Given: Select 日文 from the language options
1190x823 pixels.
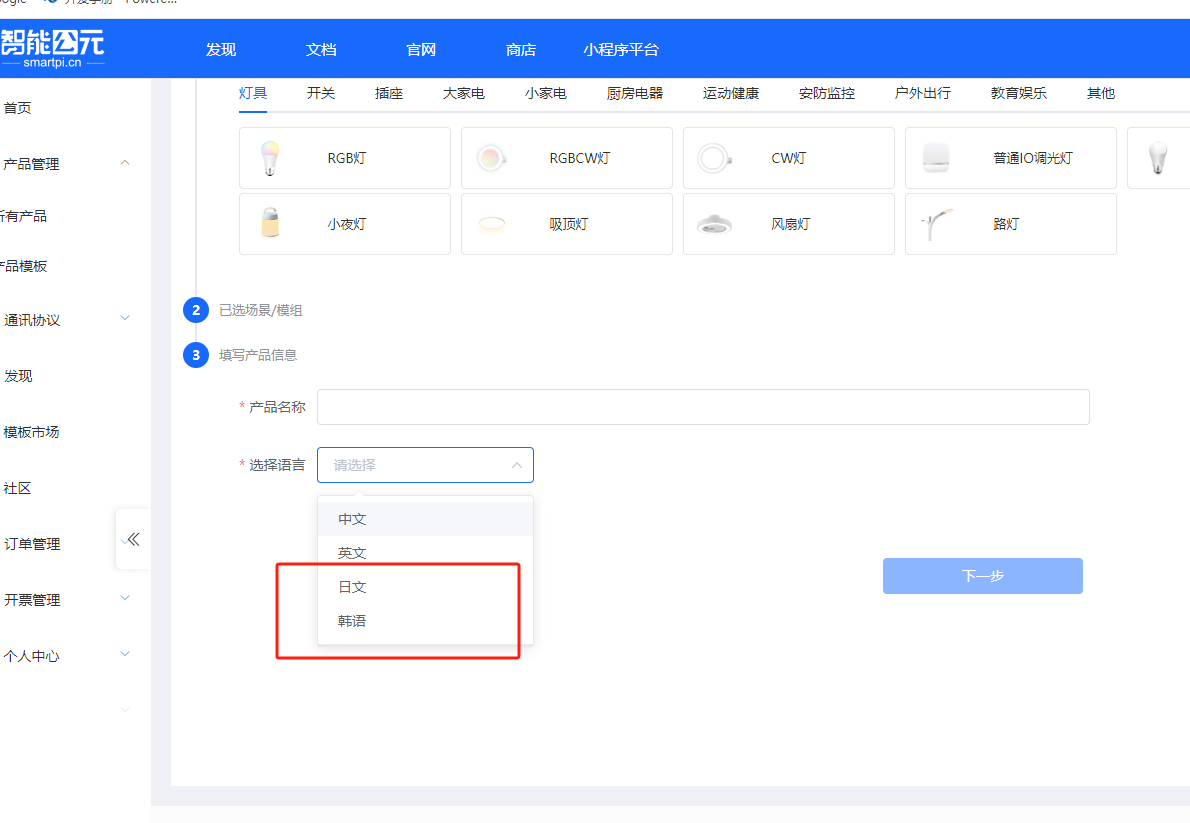Looking at the screenshot, I should [352, 586].
